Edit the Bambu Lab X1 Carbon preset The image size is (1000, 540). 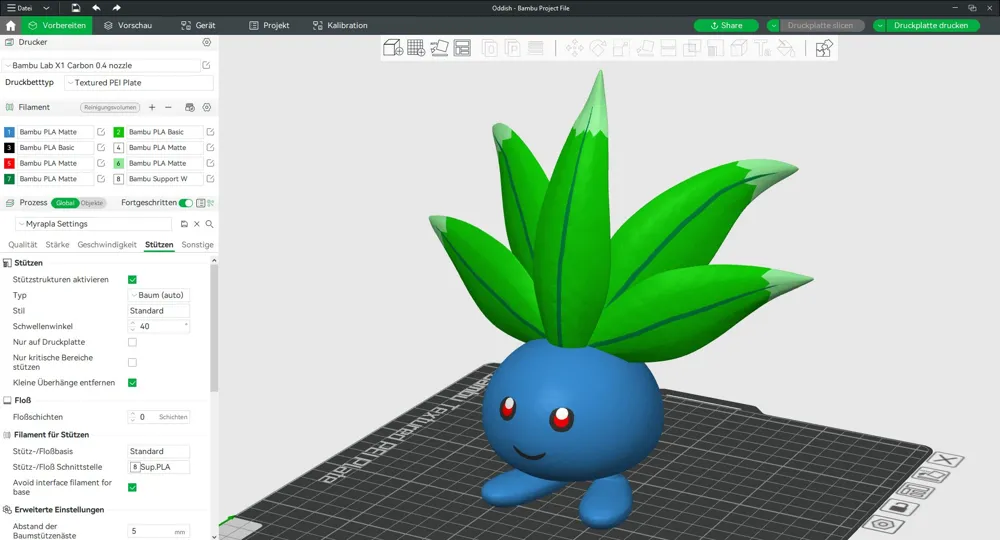click(206, 65)
